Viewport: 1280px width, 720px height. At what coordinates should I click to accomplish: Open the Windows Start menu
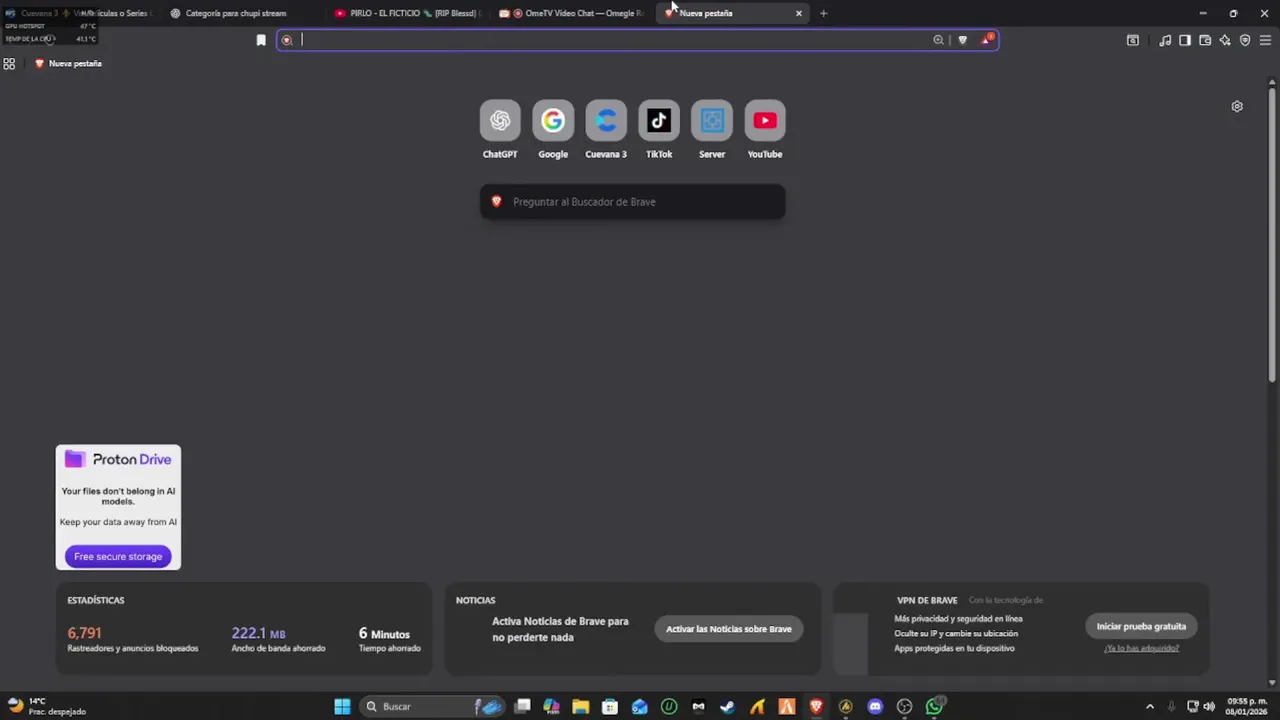342,706
